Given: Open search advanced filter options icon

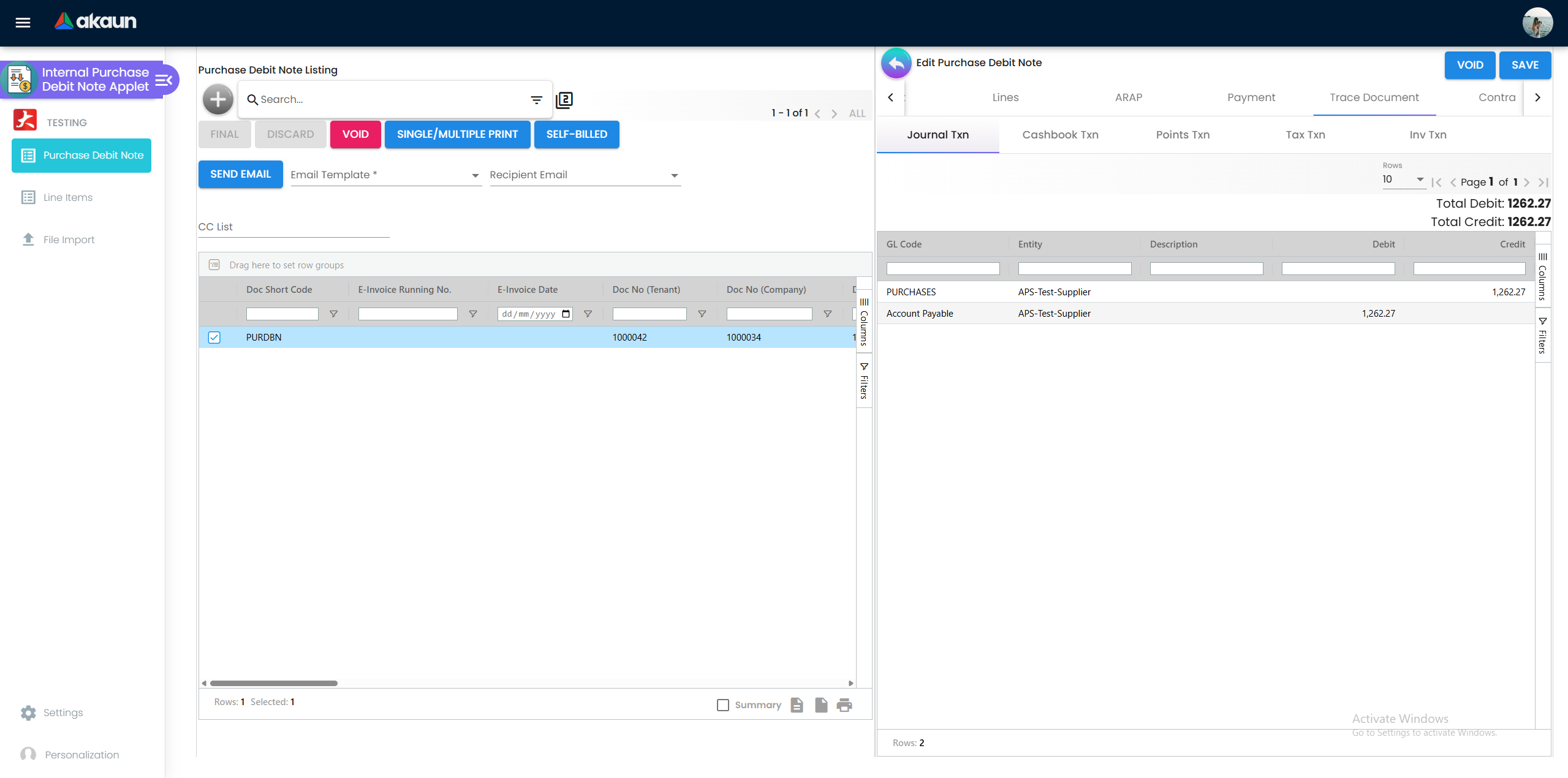Looking at the screenshot, I should 536,99.
